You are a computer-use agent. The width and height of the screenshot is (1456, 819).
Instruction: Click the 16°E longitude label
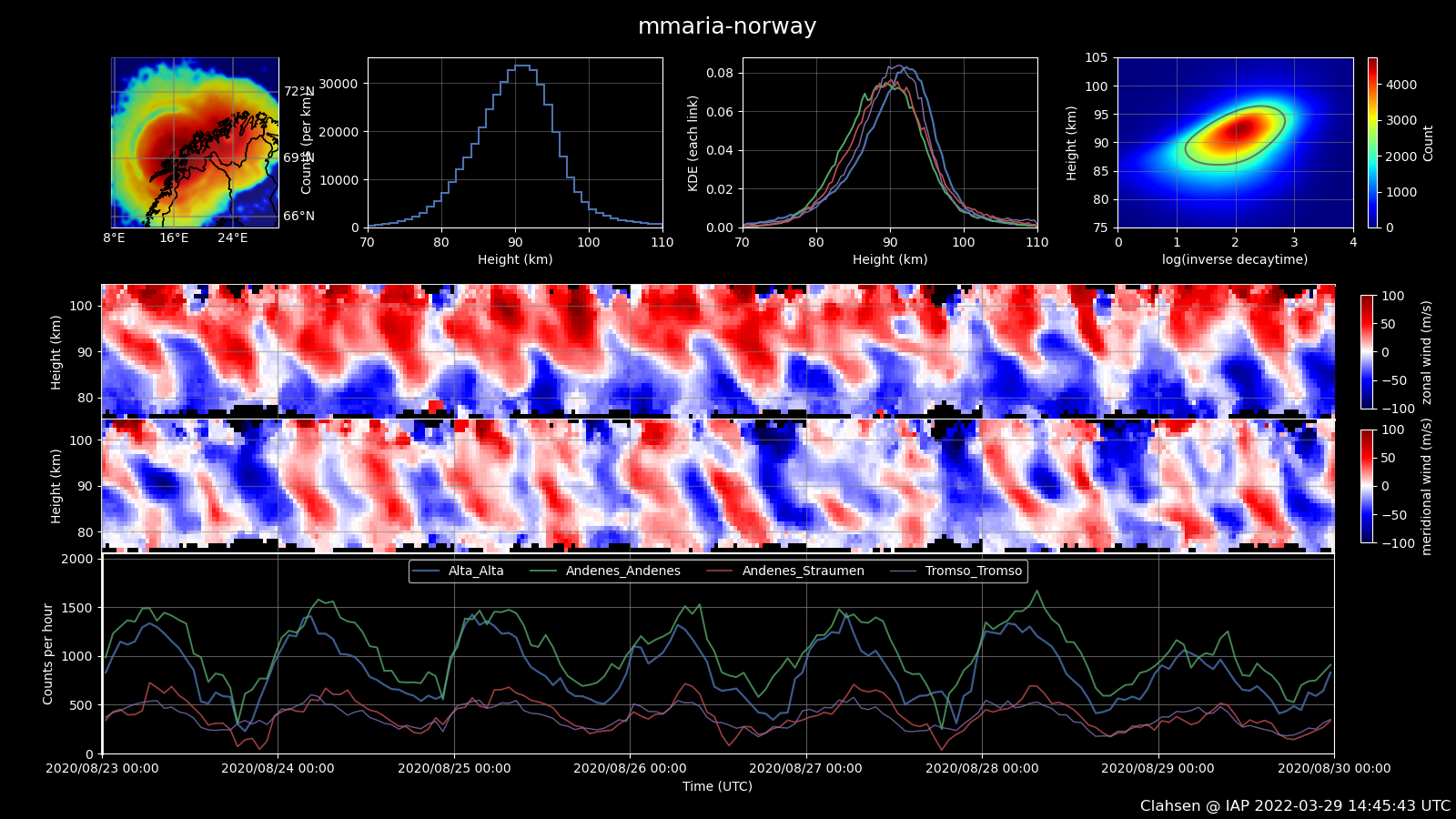[x=174, y=238]
